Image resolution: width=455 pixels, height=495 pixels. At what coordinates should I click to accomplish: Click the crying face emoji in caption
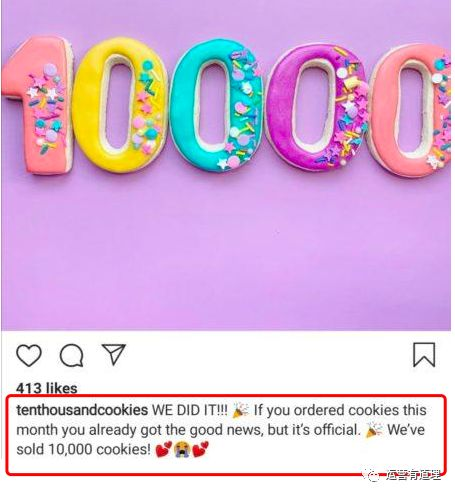[x=182, y=449]
